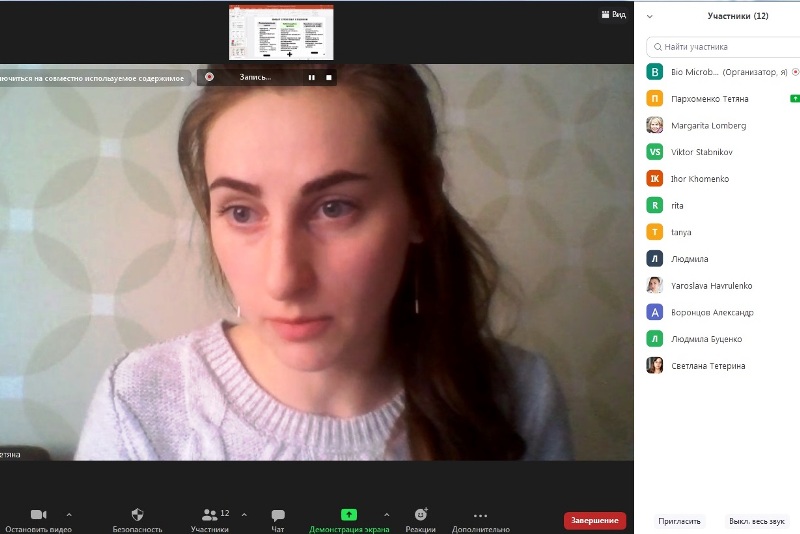800x534 pixels.
Task: Click the red End meeting button
Action: pyautogui.click(x=595, y=520)
